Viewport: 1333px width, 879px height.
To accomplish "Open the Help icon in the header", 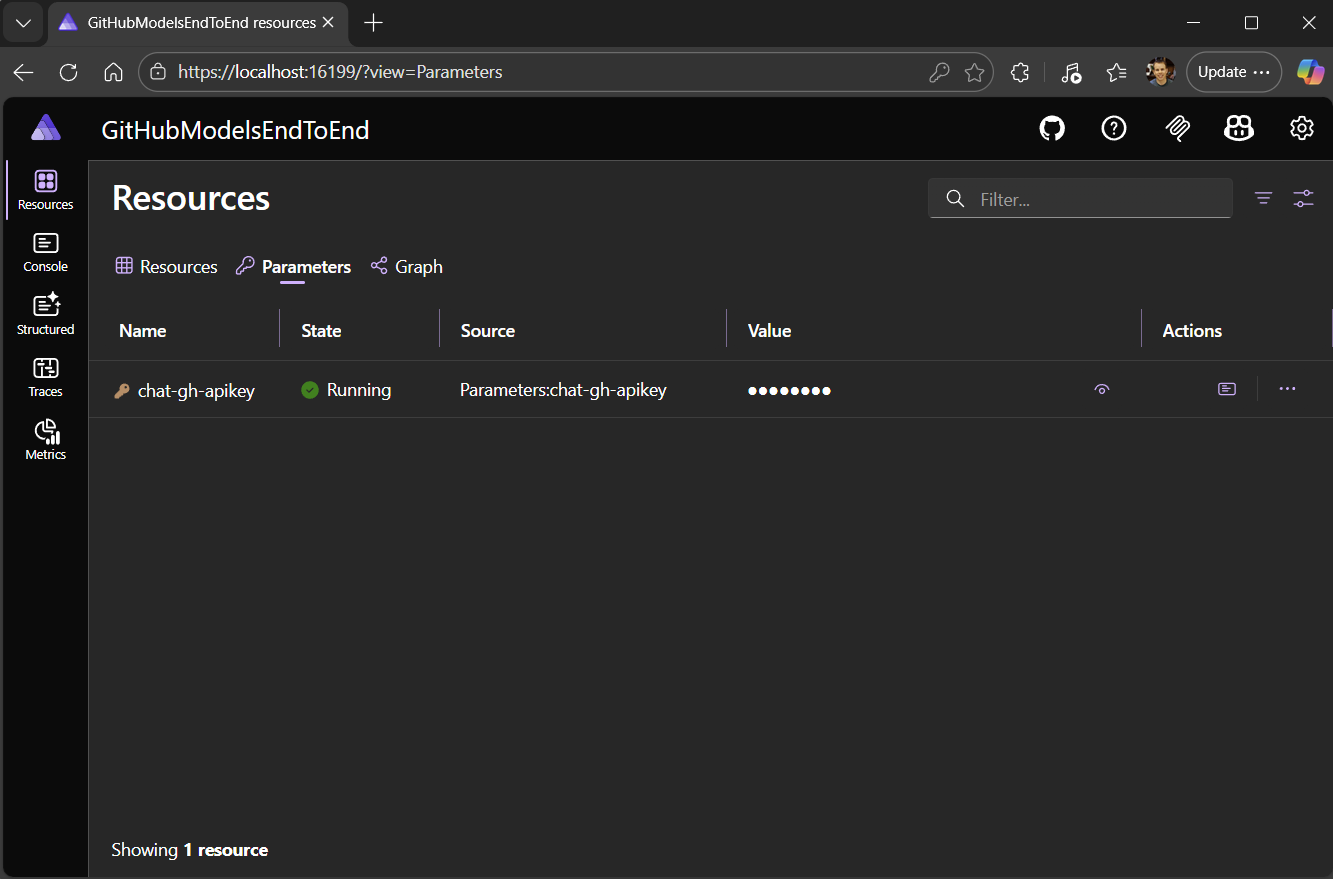I will click(x=1114, y=128).
